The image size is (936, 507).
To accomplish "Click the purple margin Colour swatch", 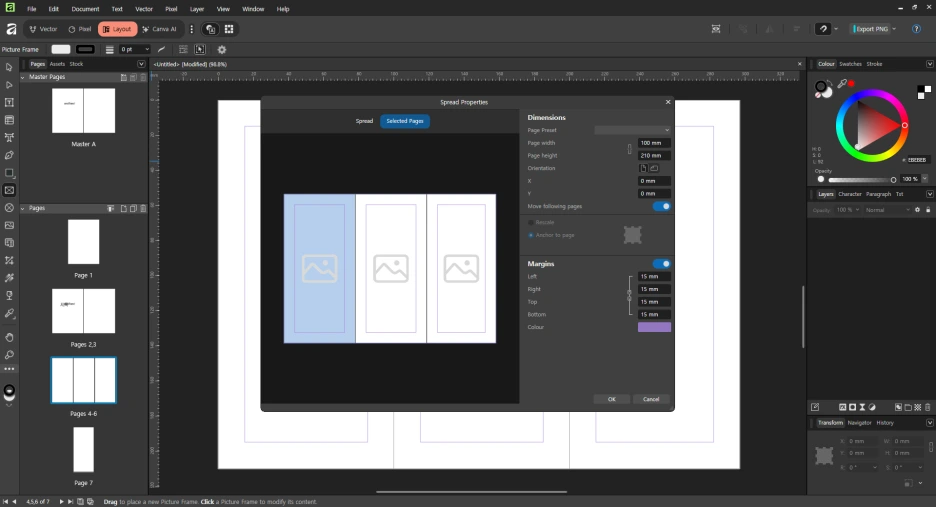I will (654, 327).
